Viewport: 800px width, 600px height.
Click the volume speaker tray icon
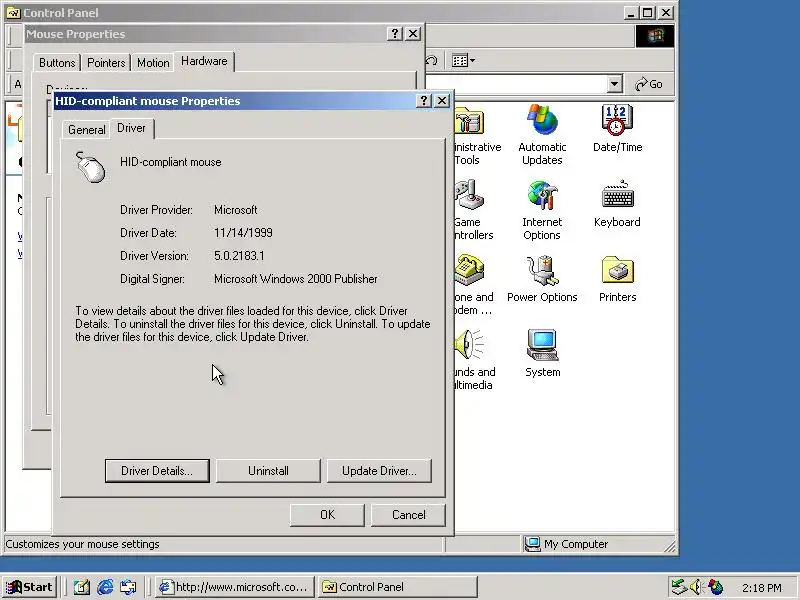pos(696,587)
